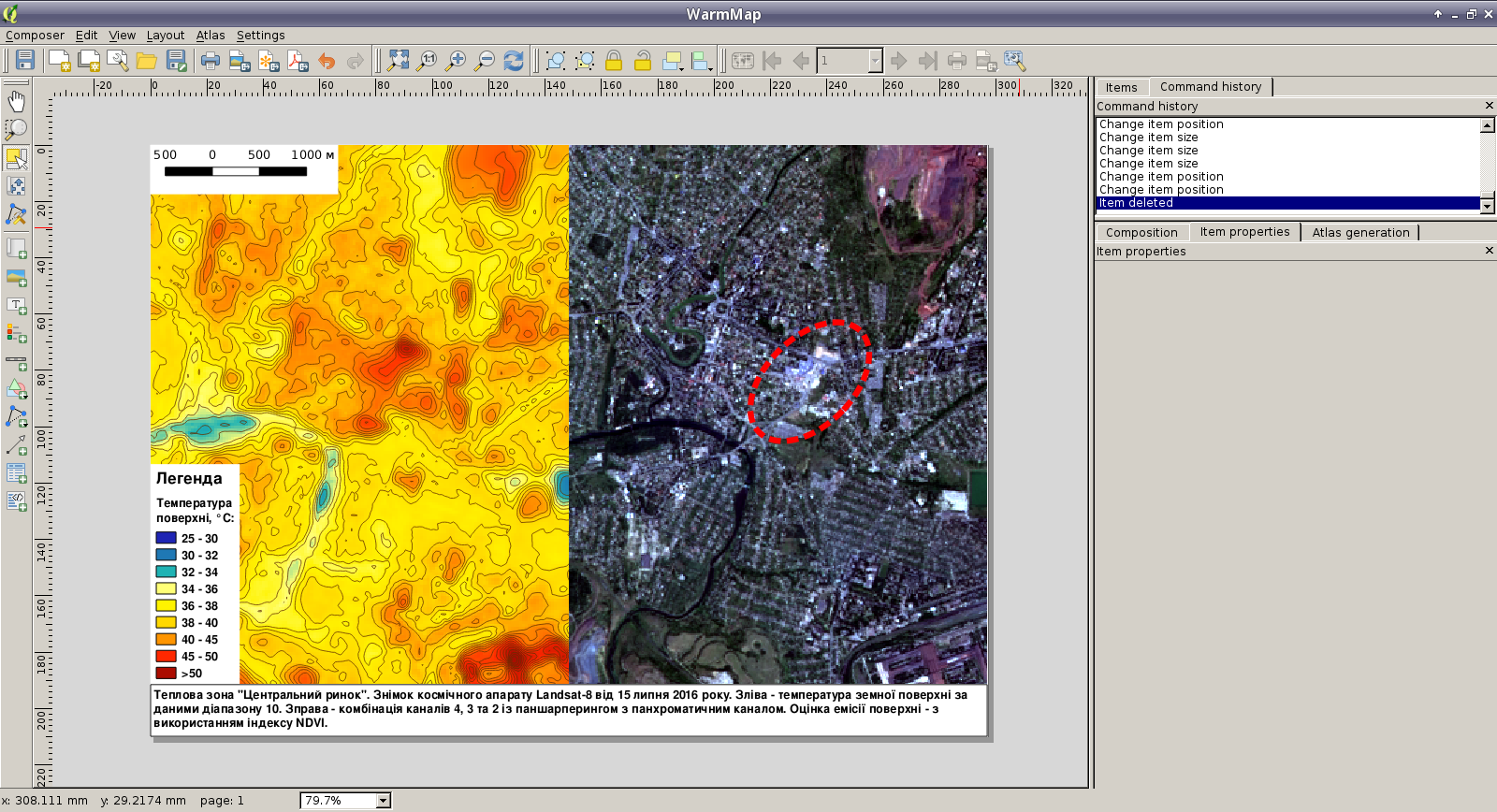
Task: Toggle the Select/Move item tool
Action: pos(16,158)
